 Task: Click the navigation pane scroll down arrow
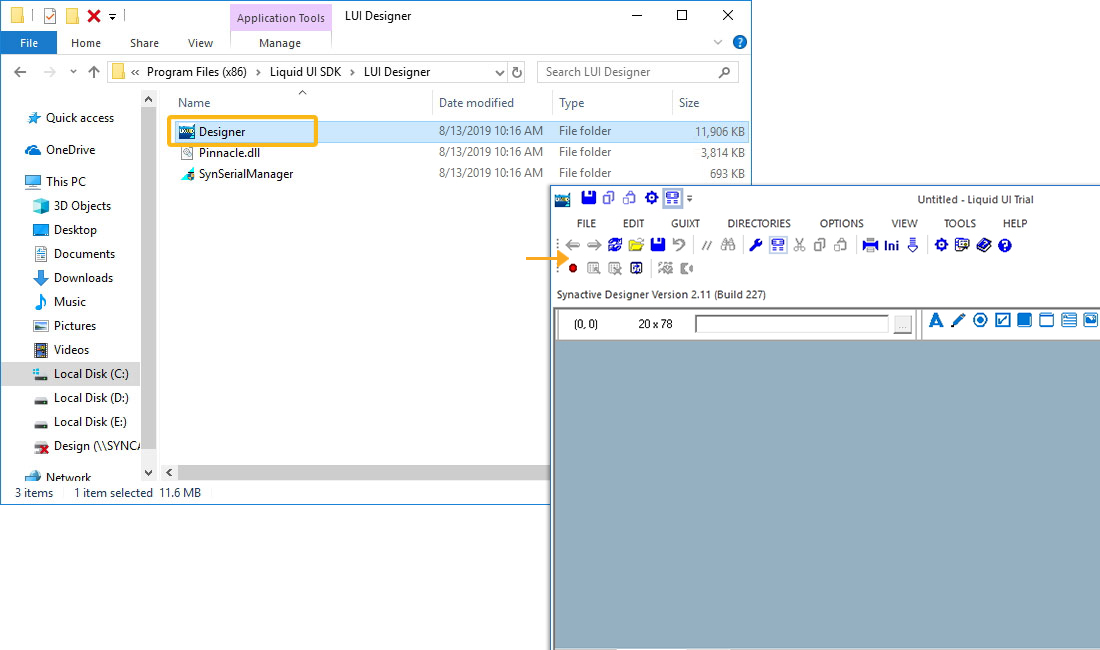coord(148,473)
